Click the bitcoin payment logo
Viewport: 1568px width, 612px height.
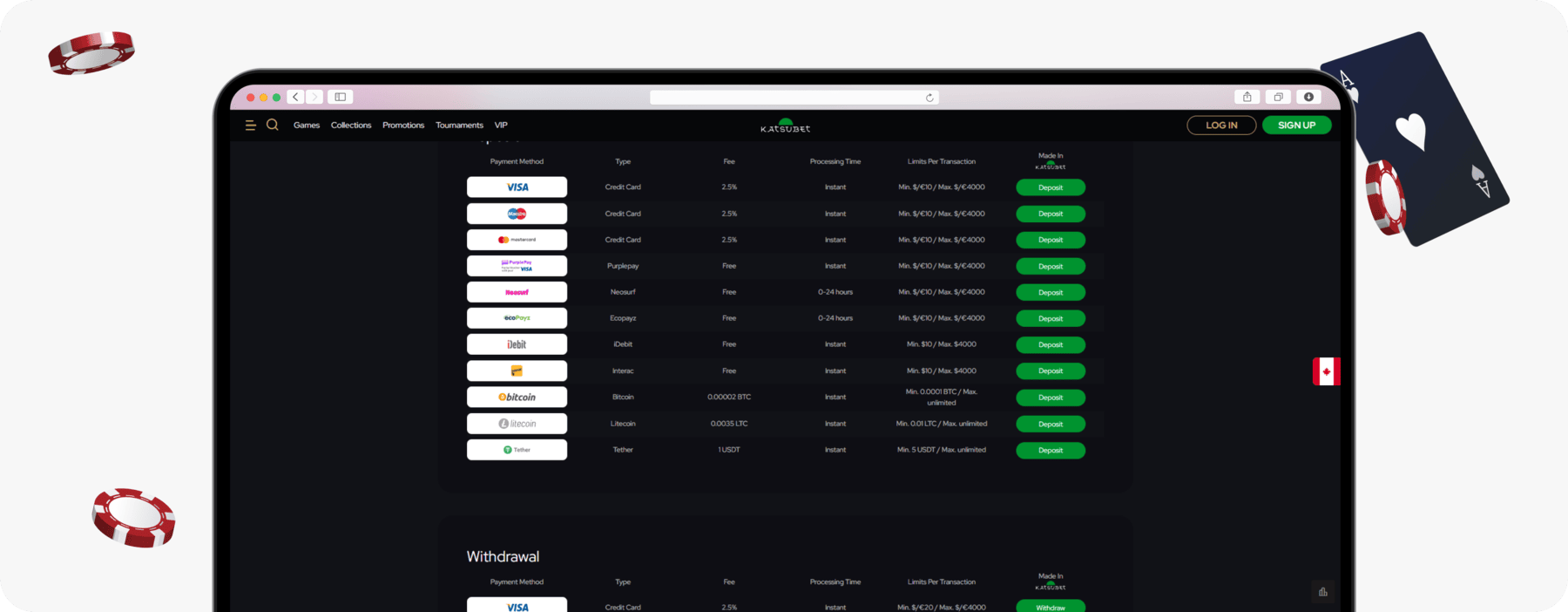(x=517, y=397)
